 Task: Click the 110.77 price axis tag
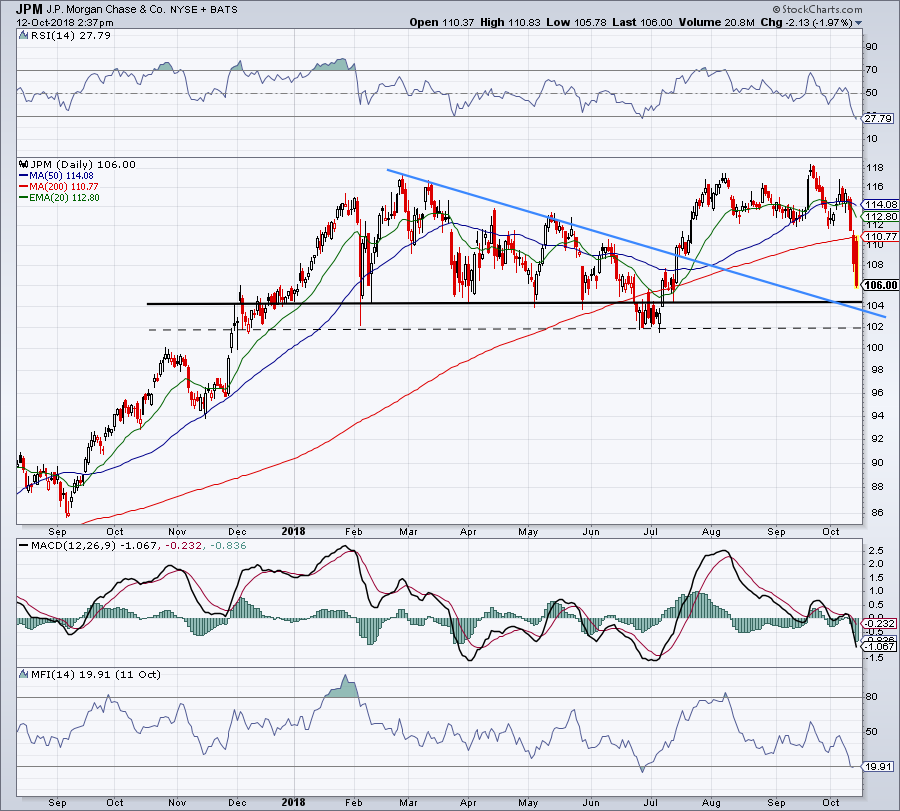point(880,236)
